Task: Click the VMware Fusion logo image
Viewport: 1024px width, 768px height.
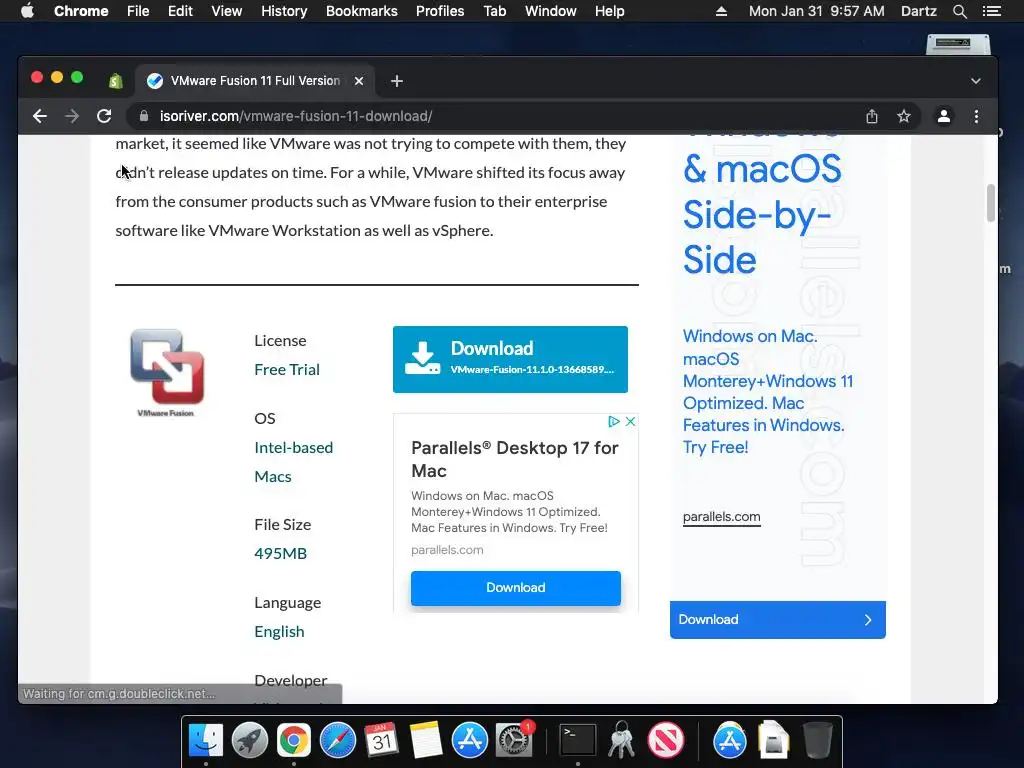Action: (x=167, y=372)
